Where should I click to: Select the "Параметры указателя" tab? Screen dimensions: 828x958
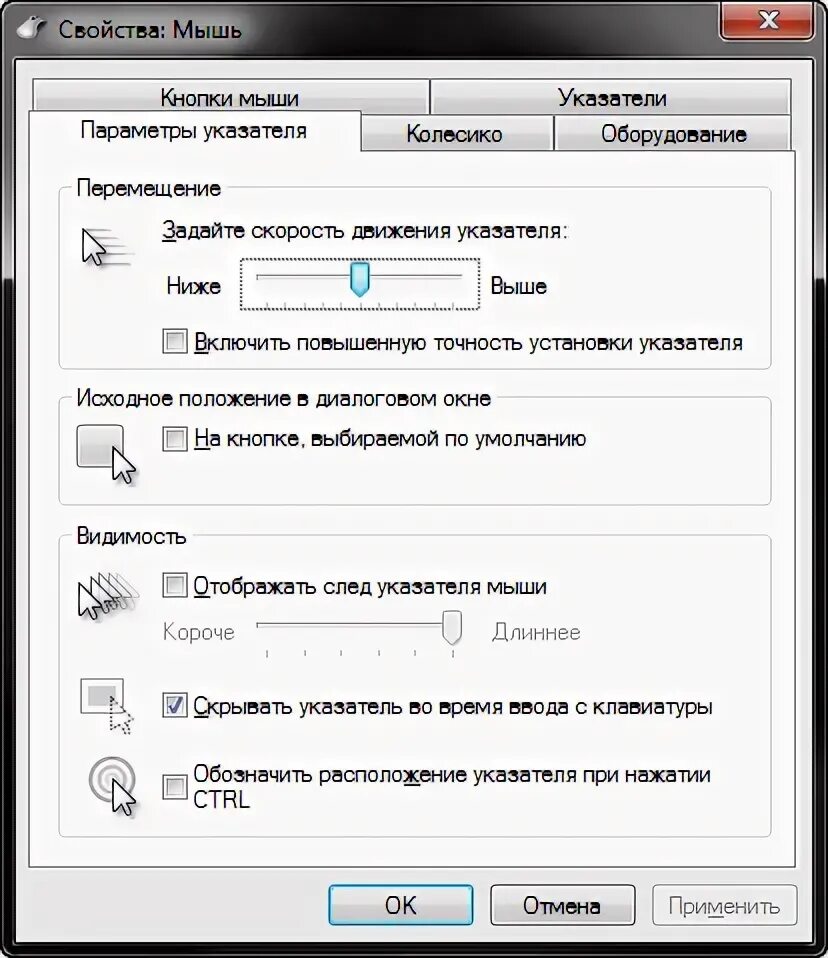[x=194, y=130]
